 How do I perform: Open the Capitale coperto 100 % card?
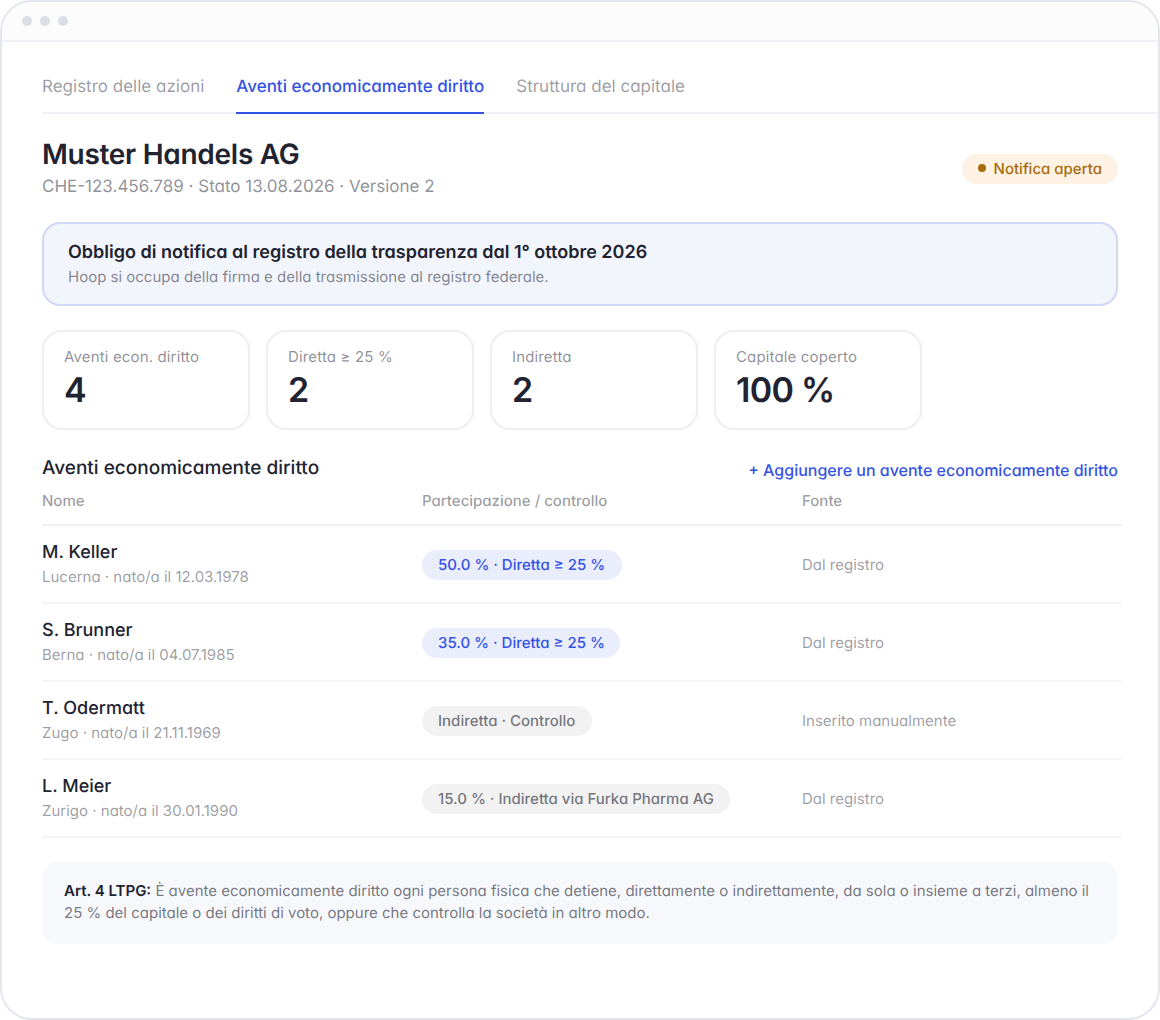(817, 379)
